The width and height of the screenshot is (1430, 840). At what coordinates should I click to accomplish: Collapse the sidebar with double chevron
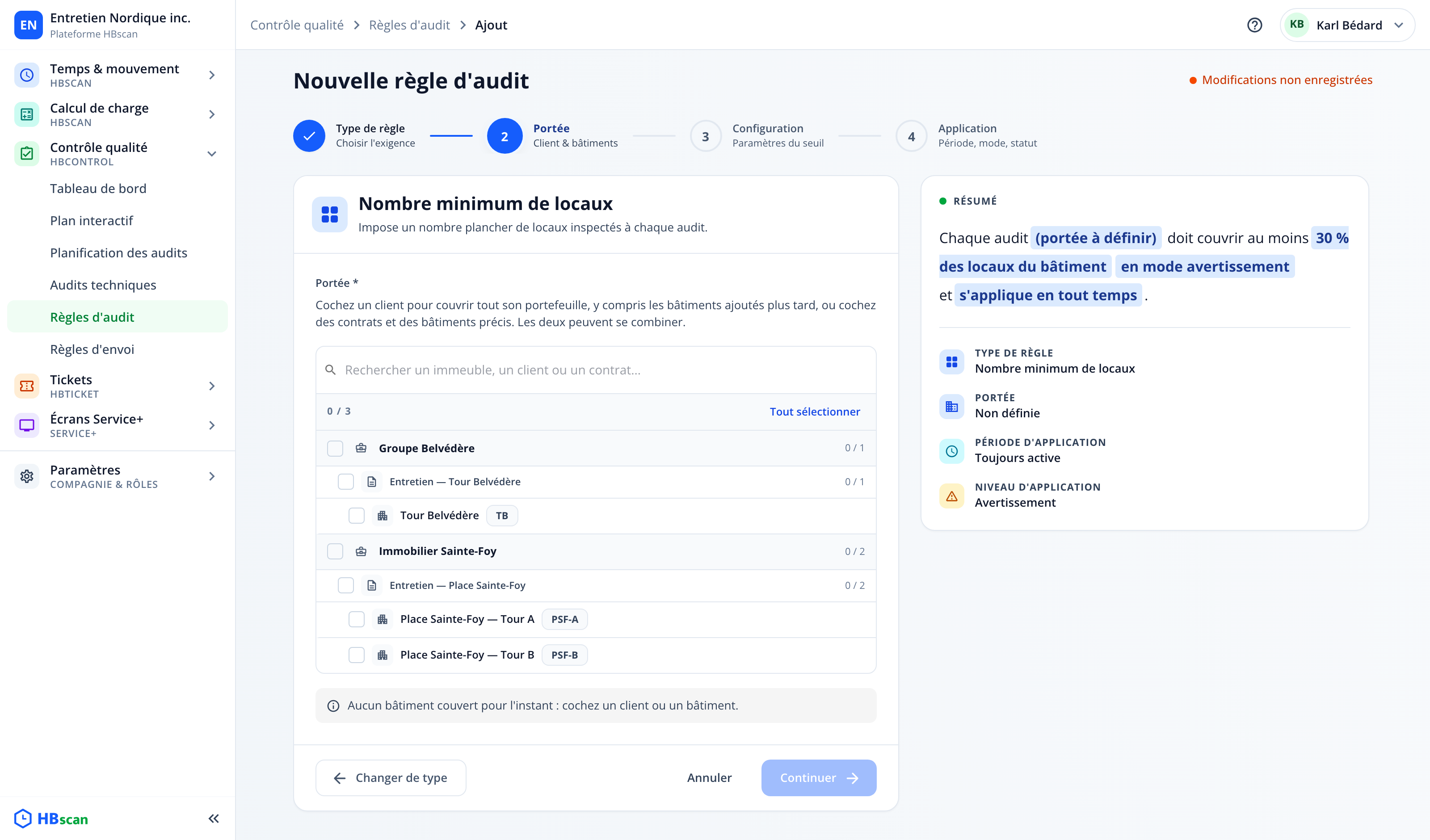(213, 818)
